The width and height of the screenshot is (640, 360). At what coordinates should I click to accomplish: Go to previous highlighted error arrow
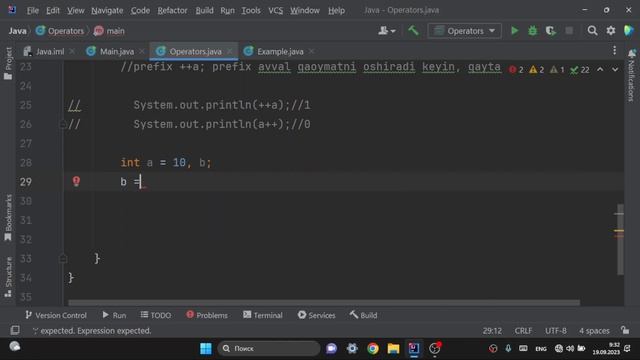coord(600,70)
